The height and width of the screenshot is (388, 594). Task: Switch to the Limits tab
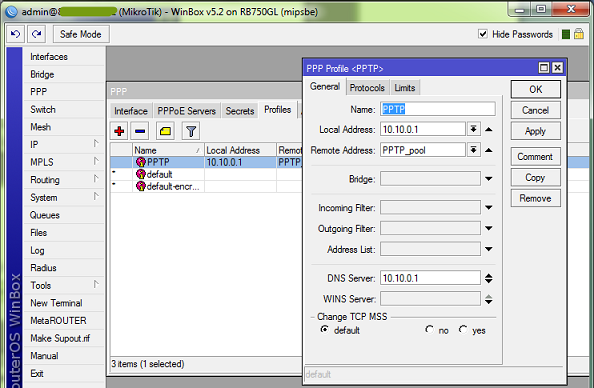[x=405, y=88]
